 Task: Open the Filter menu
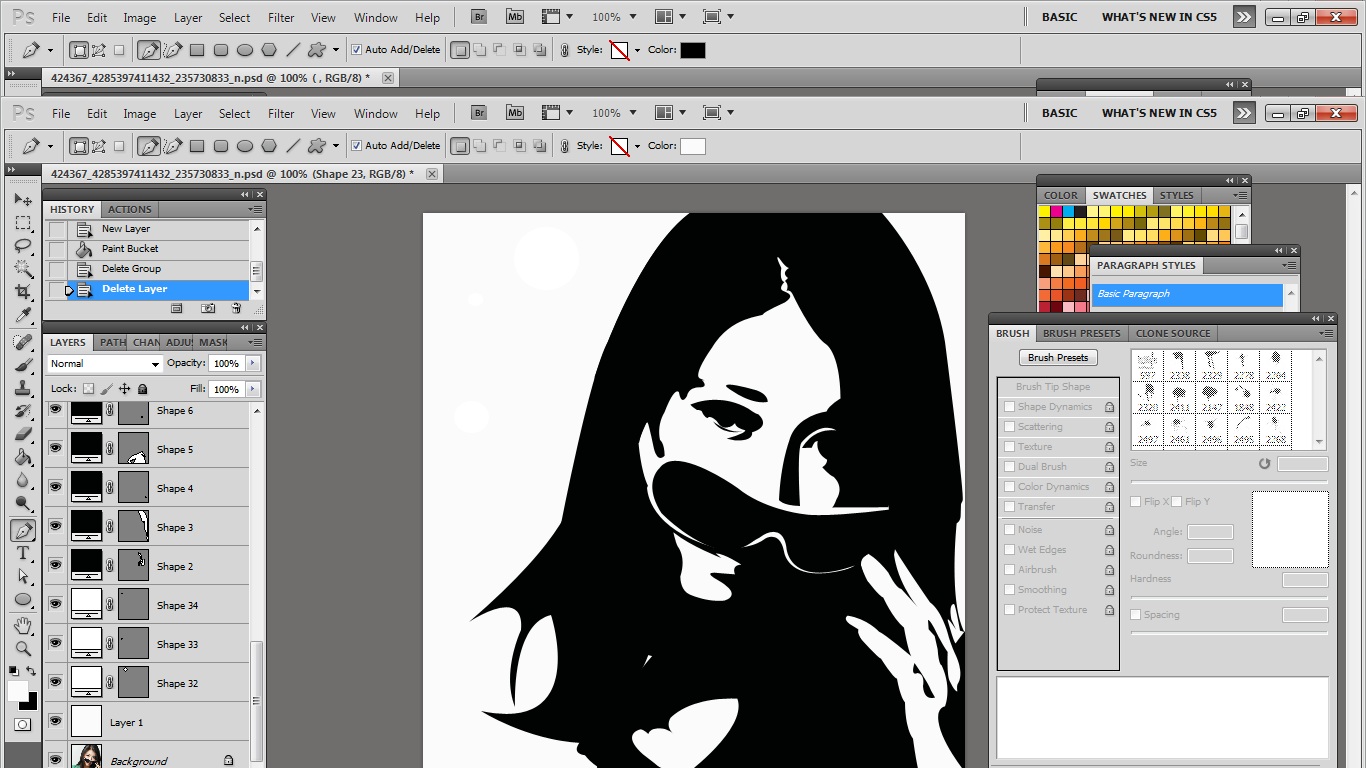281,113
